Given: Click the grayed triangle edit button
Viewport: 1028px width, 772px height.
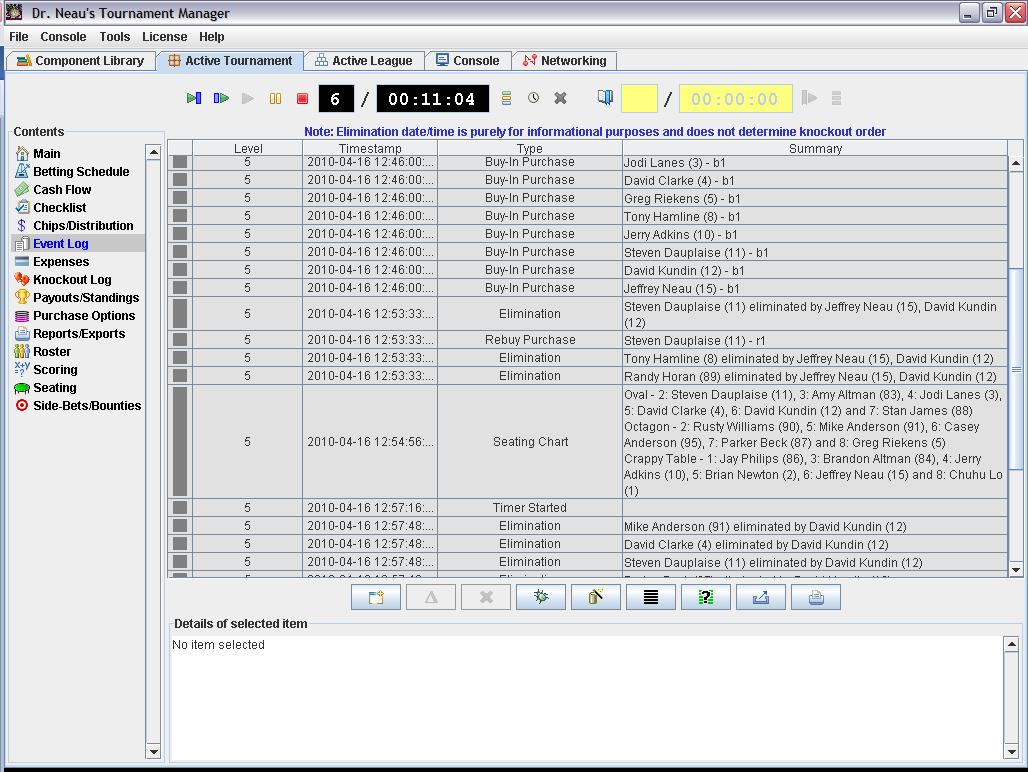Looking at the screenshot, I should coord(431,597).
